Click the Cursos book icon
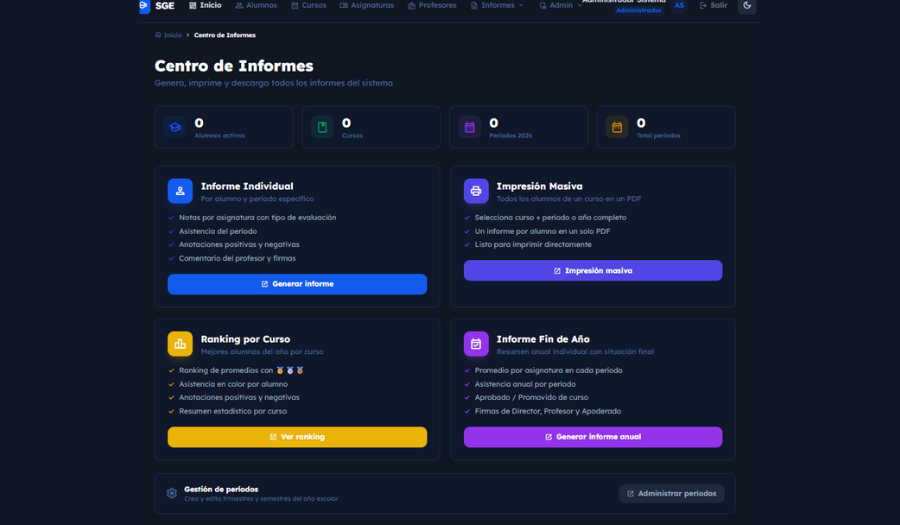Image resolution: width=900 pixels, height=525 pixels. point(322,127)
